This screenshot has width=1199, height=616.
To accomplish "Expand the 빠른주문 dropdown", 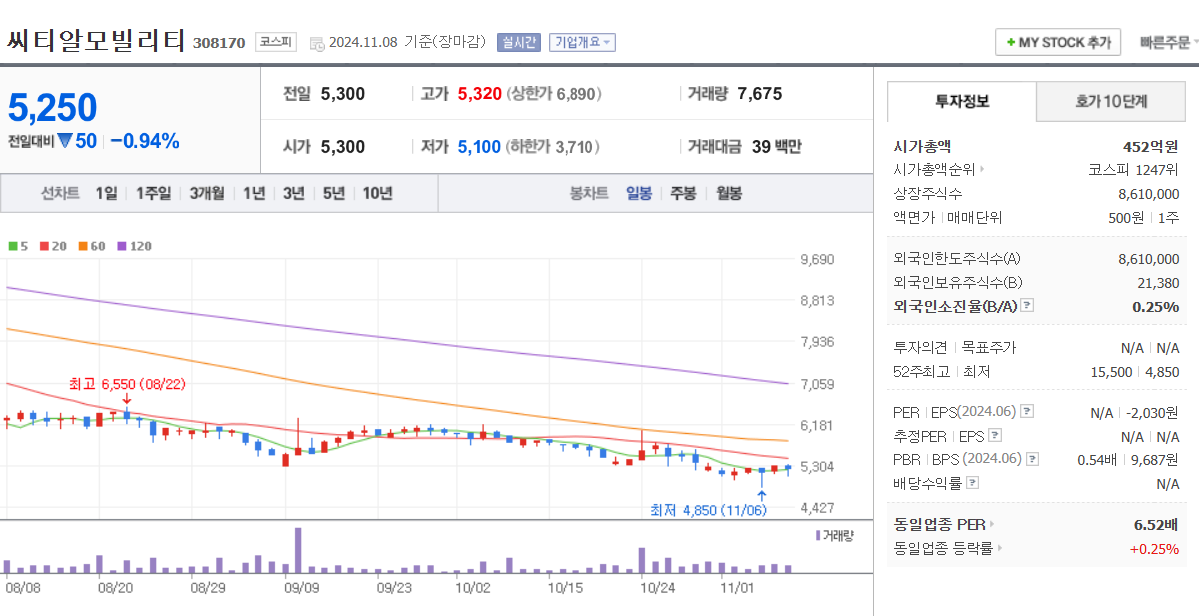I will coord(1169,42).
